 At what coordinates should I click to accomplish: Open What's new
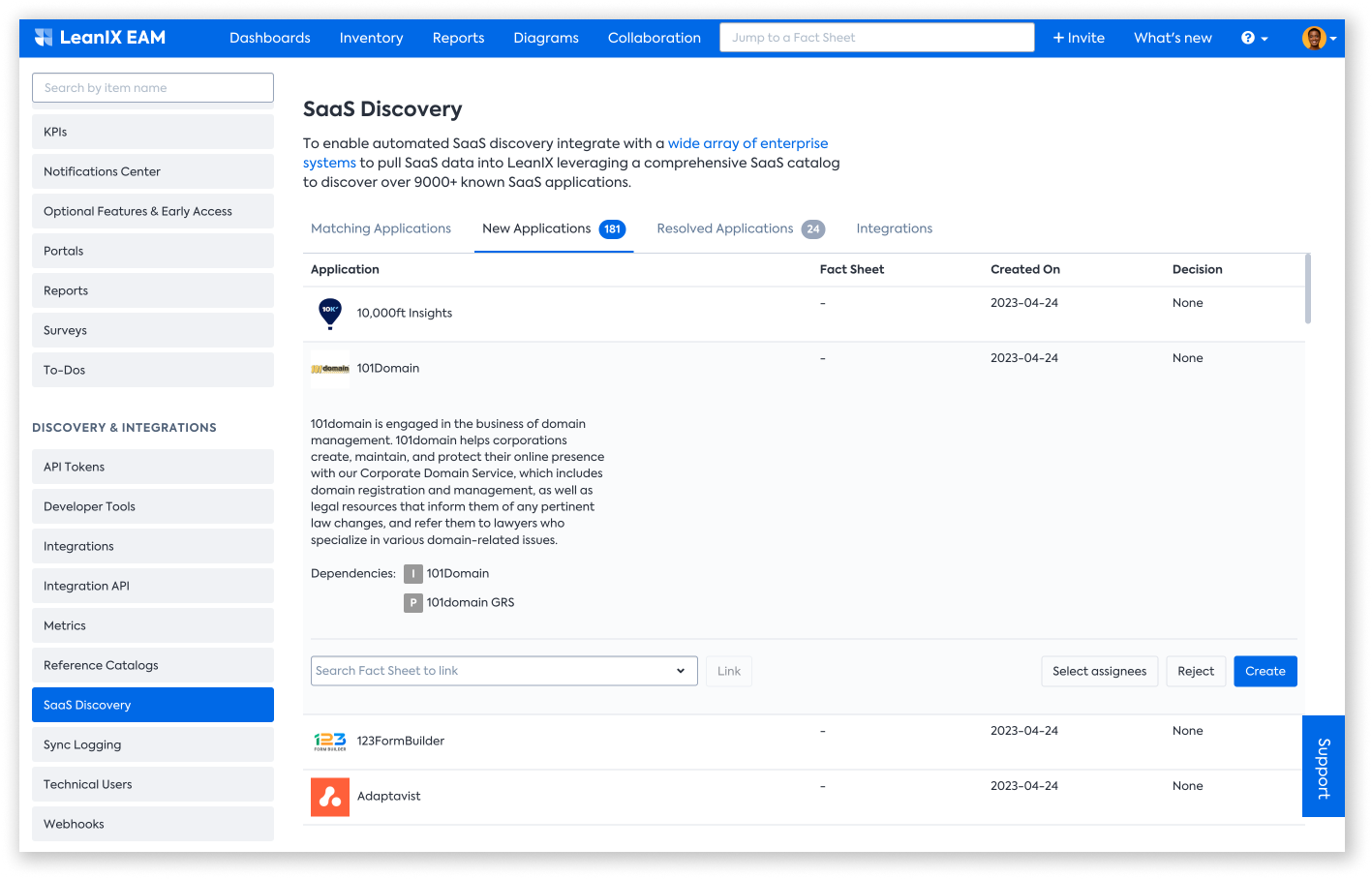[1173, 38]
